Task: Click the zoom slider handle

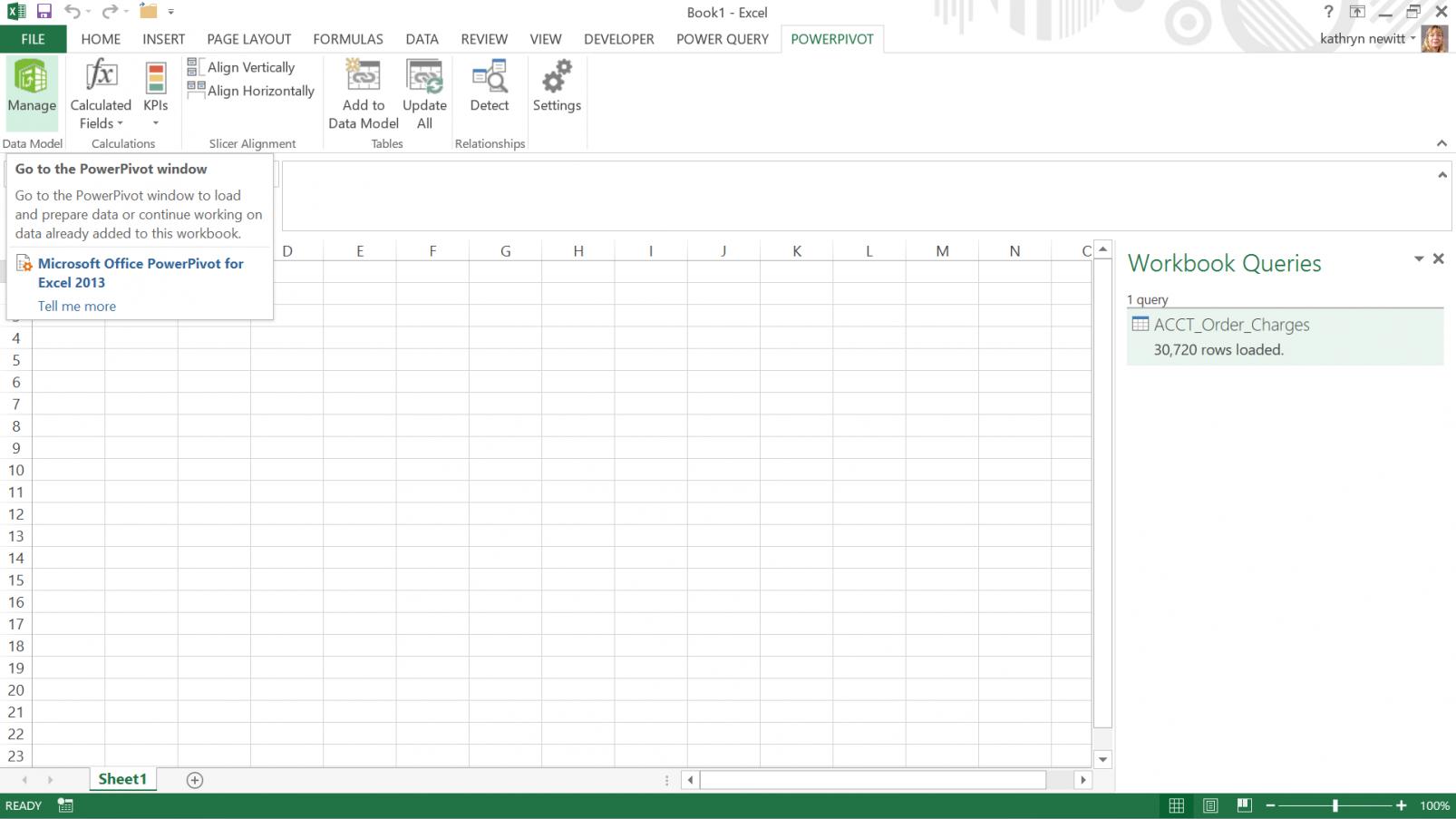Action: click(1335, 805)
